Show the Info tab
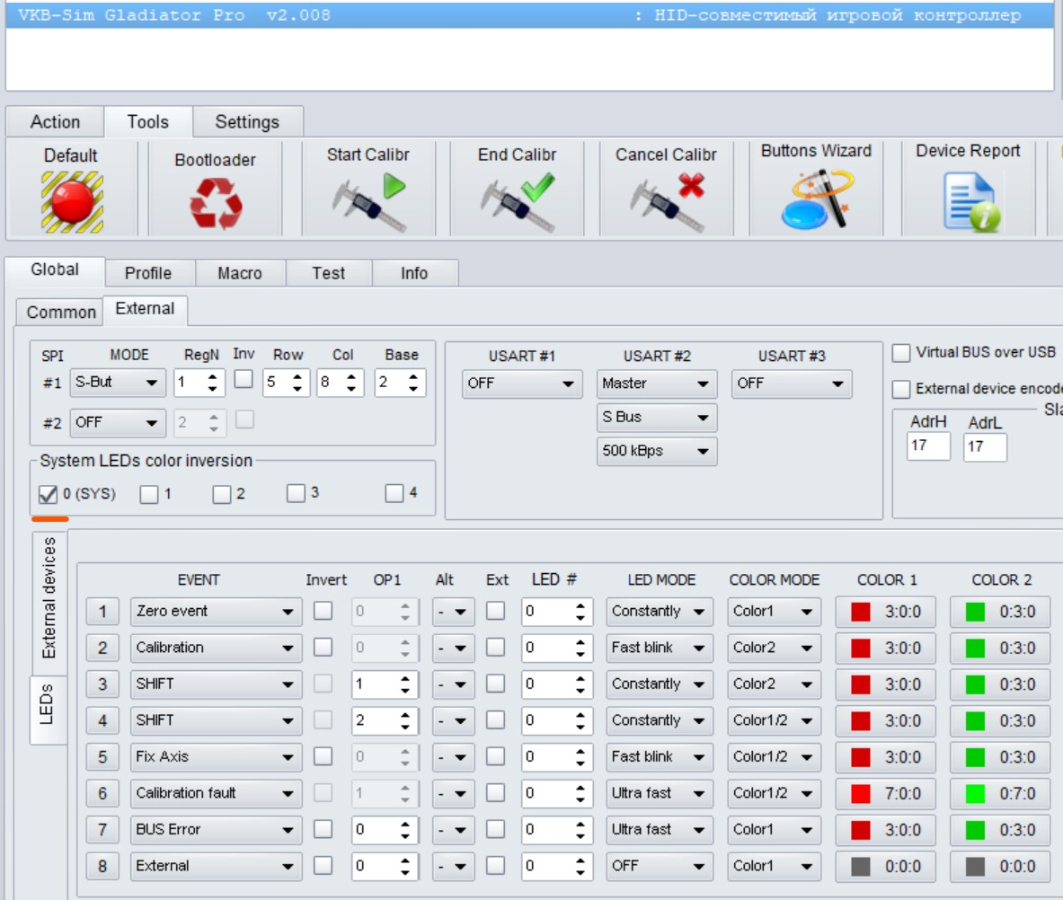Image resolution: width=1063 pixels, height=900 pixels. coord(414,273)
